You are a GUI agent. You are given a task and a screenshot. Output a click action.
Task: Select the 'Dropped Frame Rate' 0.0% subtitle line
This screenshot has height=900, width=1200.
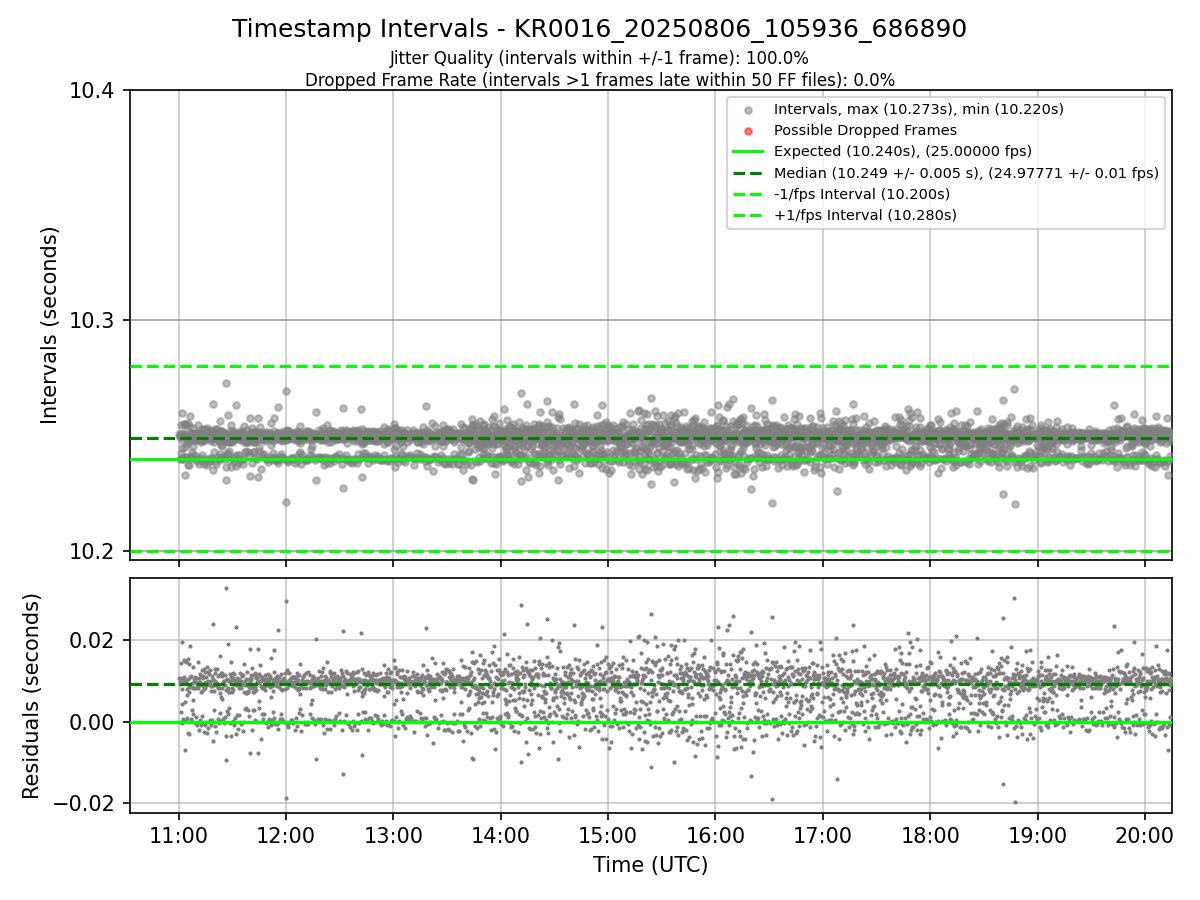coord(599,80)
